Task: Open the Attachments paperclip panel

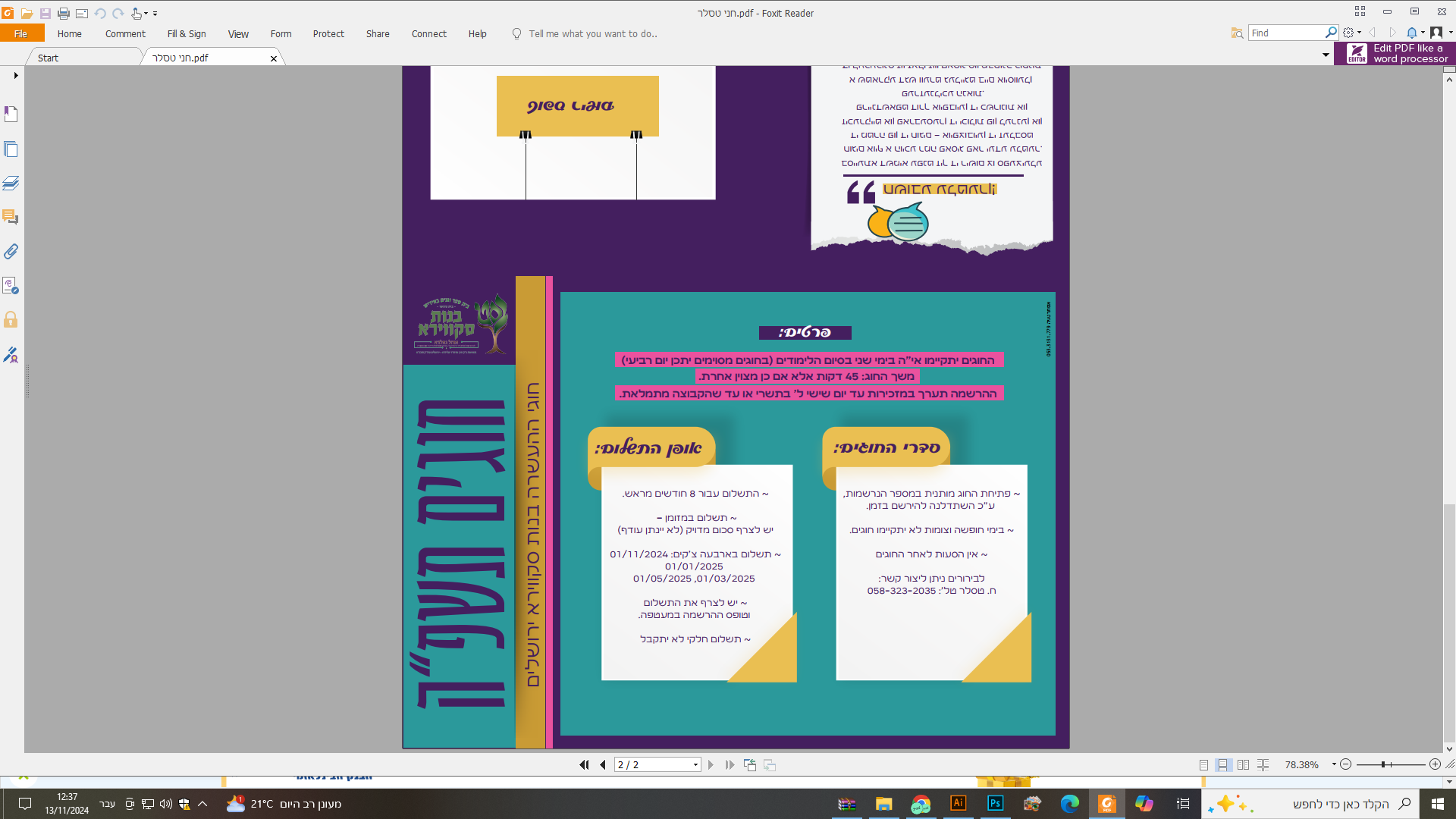Action: 11,251
